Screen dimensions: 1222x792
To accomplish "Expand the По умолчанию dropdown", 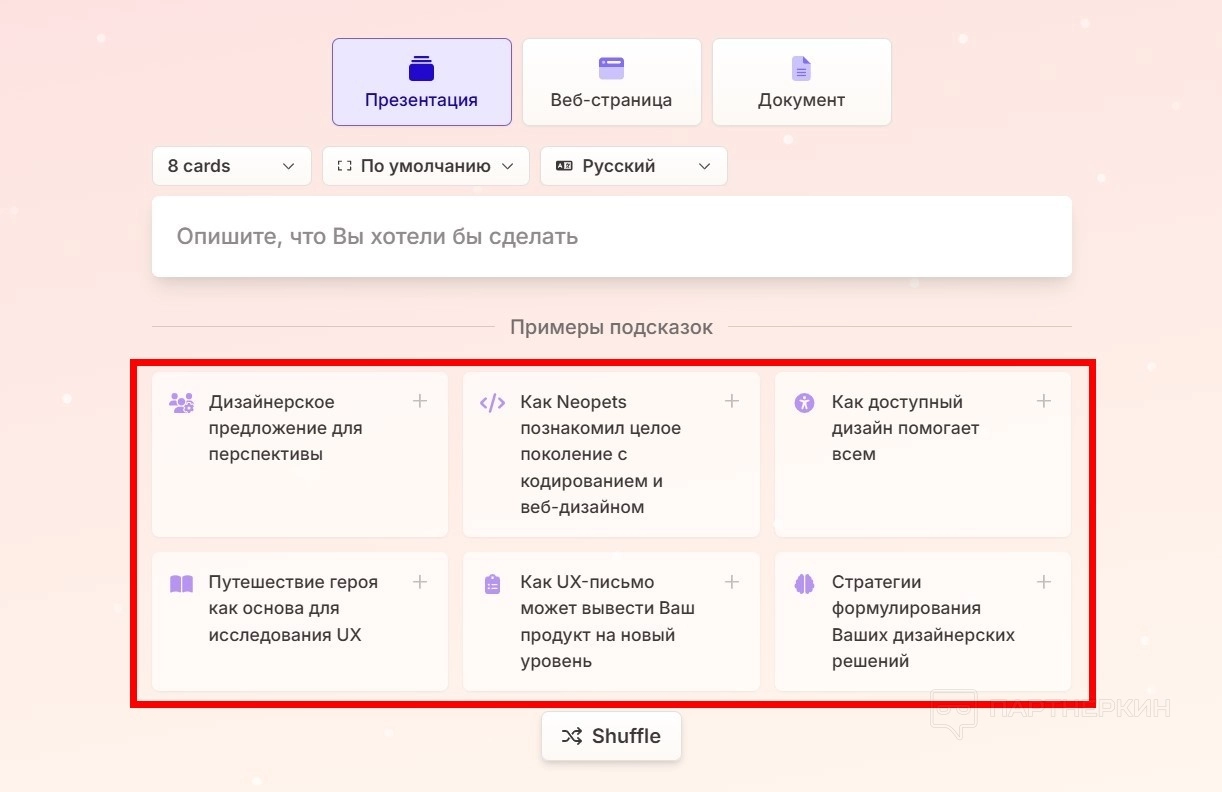I will 425,166.
